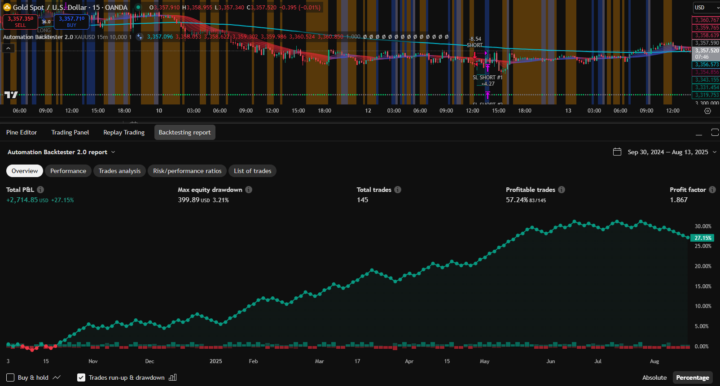Click the TradingView logo on the chart

tap(11, 95)
